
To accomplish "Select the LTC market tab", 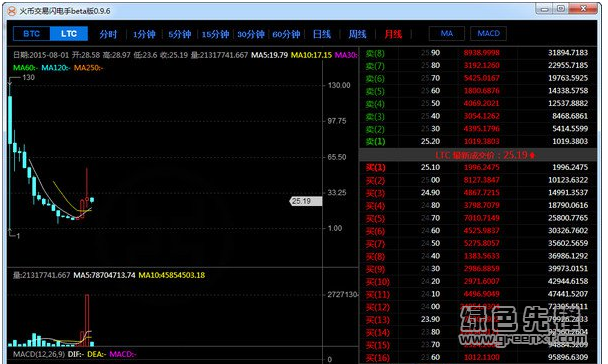I will coord(69,34).
